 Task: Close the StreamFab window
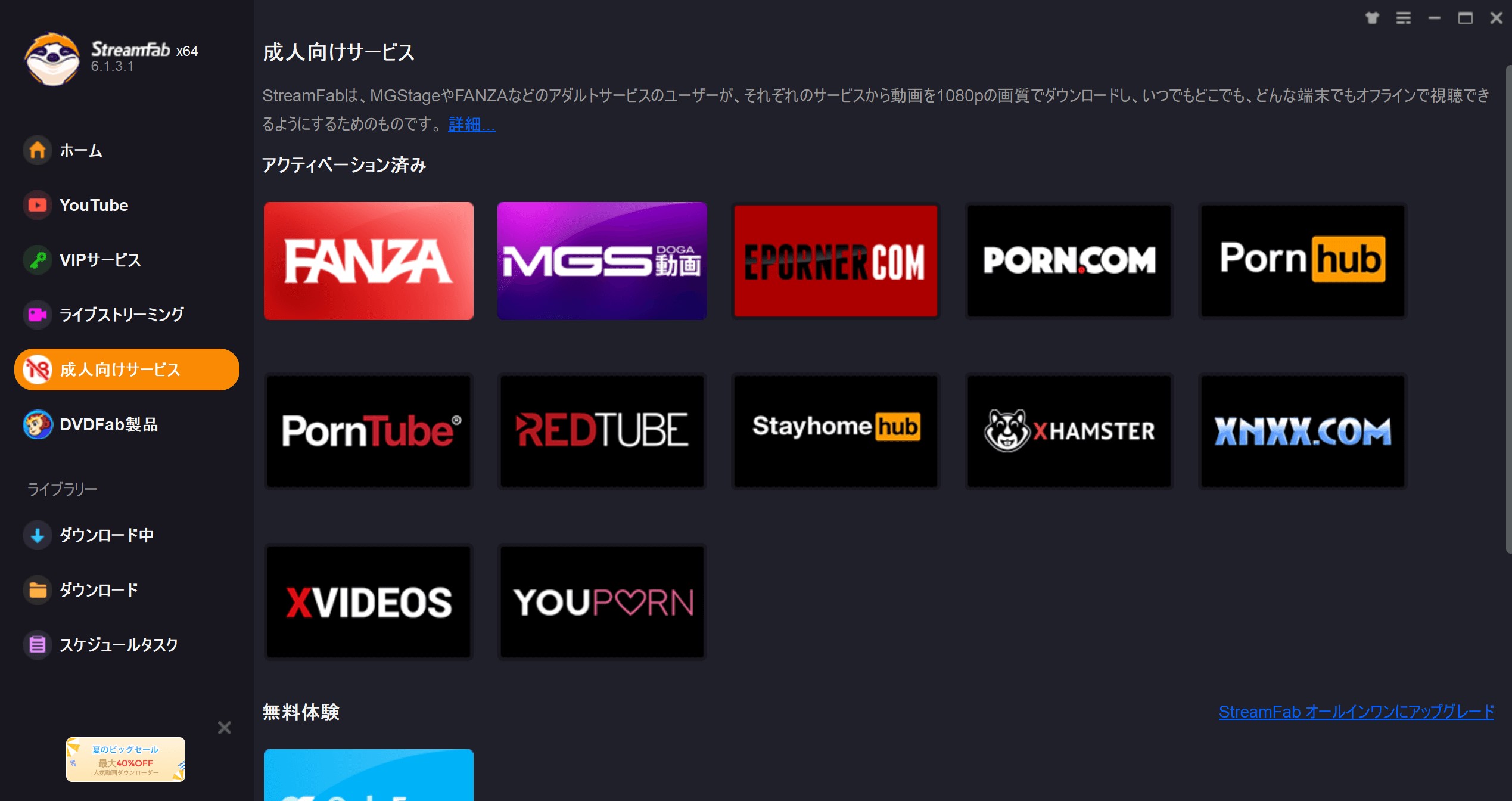(x=1497, y=18)
